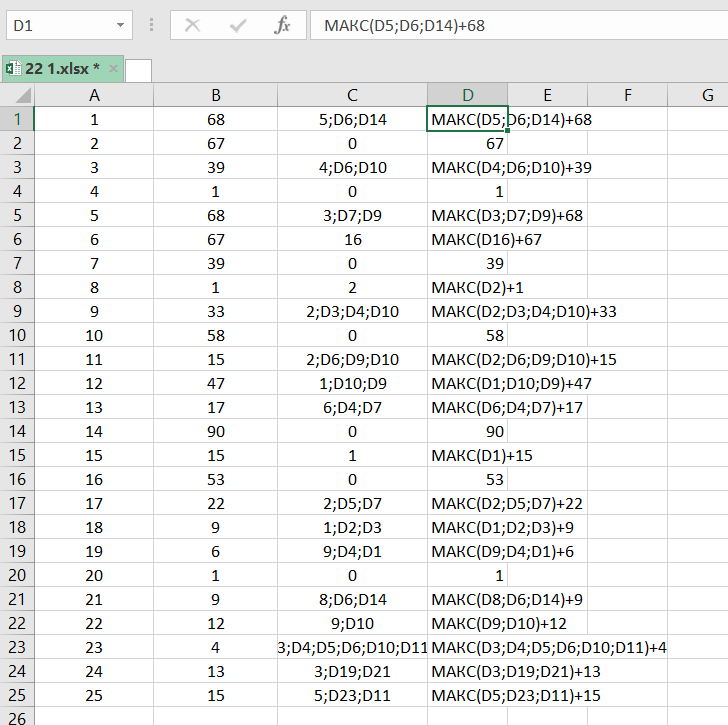Select row 14 header
The image size is (728, 725).
pyautogui.click(x=17, y=431)
